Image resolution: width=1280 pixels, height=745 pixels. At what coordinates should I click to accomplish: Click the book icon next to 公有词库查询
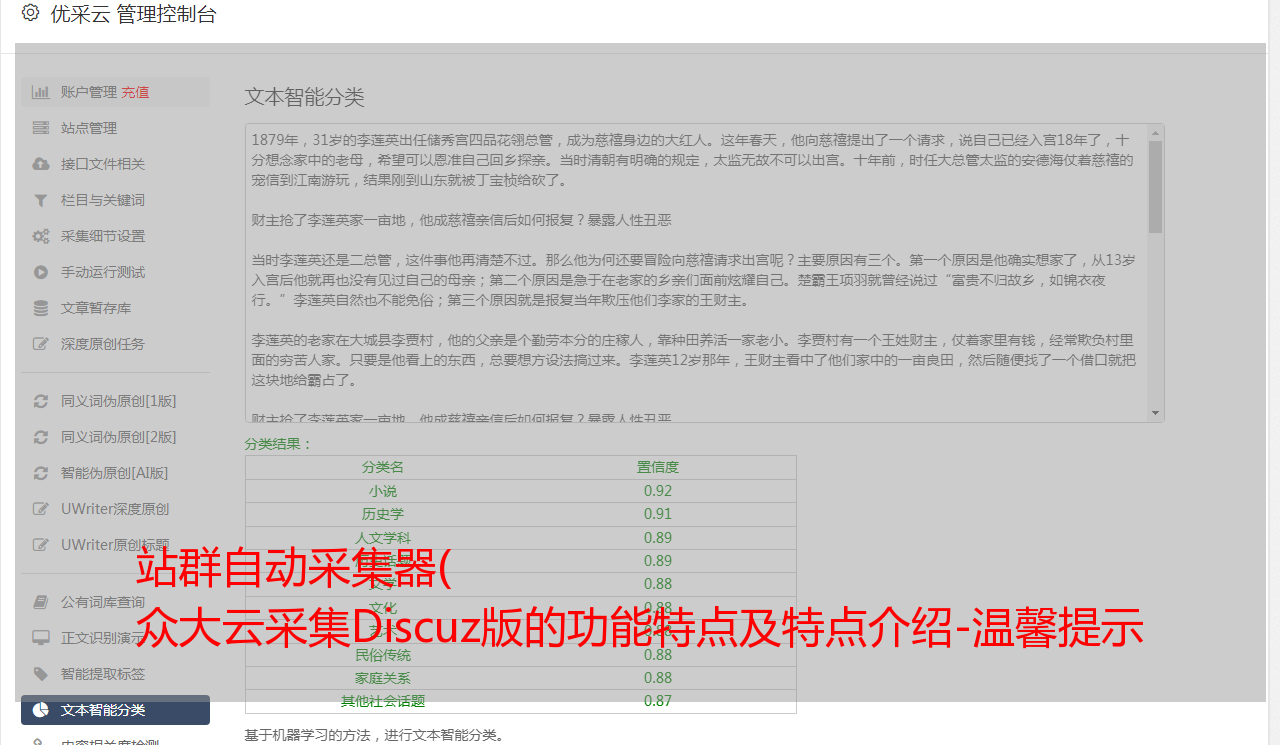click(41, 602)
